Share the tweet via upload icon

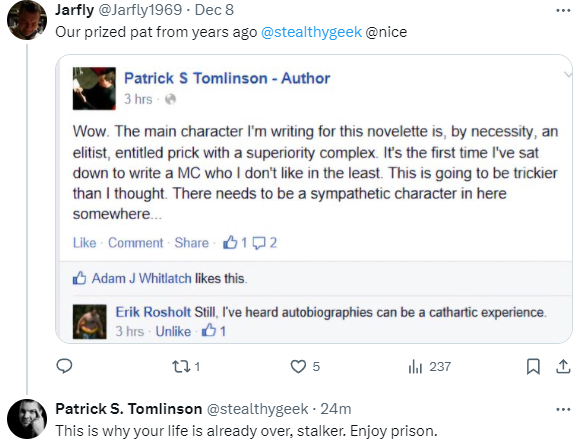point(563,366)
